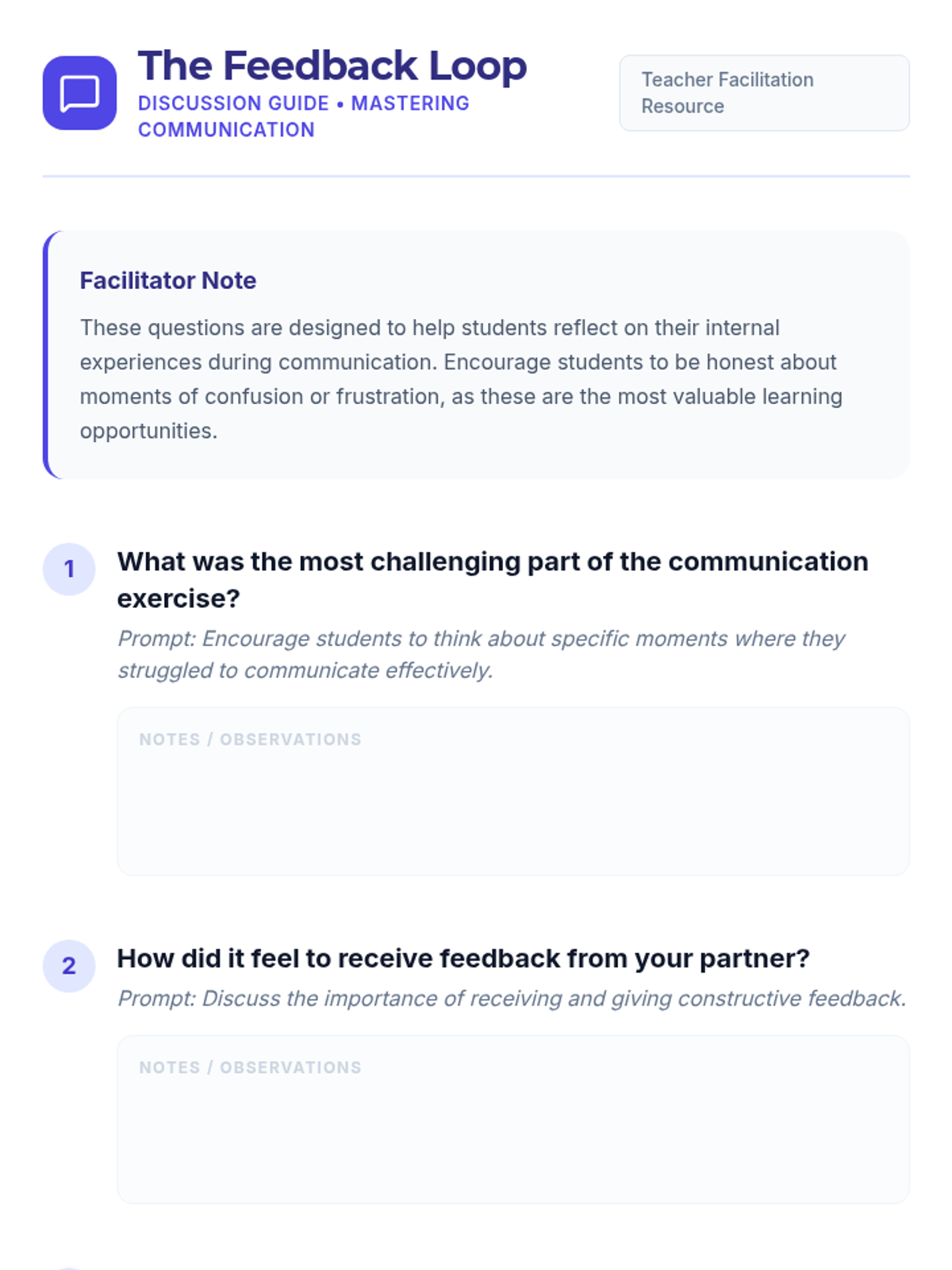
Task: Click the prompt about constructive feedback
Action: (x=512, y=998)
